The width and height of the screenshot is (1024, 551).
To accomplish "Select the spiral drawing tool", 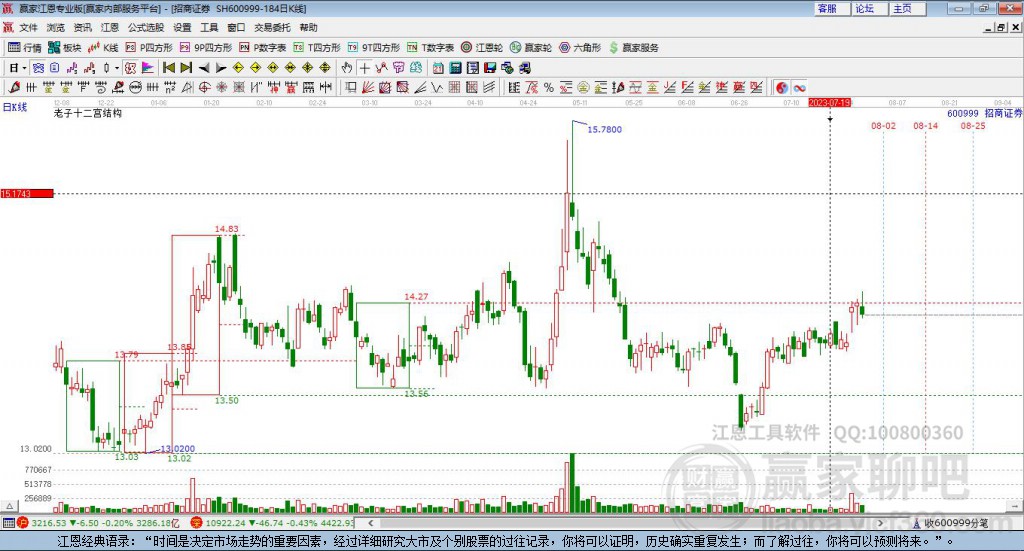I will tap(101, 87).
